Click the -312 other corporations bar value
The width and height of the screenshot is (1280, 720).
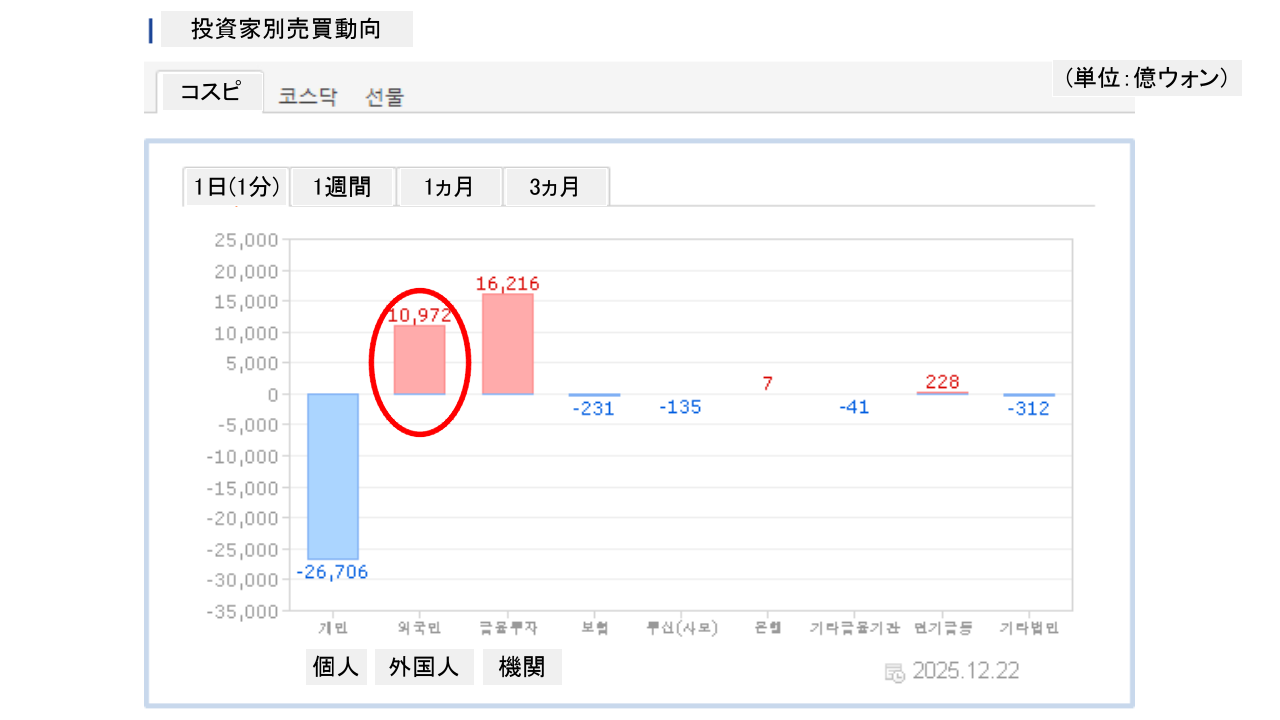point(1029,409)
